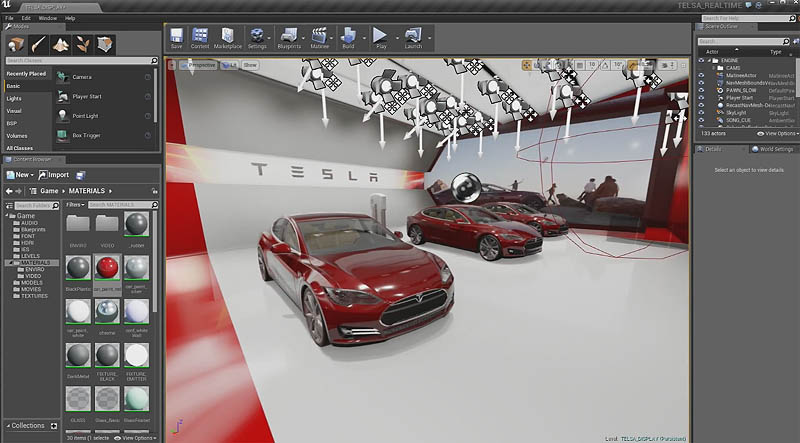Click the New asset button
The image size is (800, 443).
(x=20, y=175)
